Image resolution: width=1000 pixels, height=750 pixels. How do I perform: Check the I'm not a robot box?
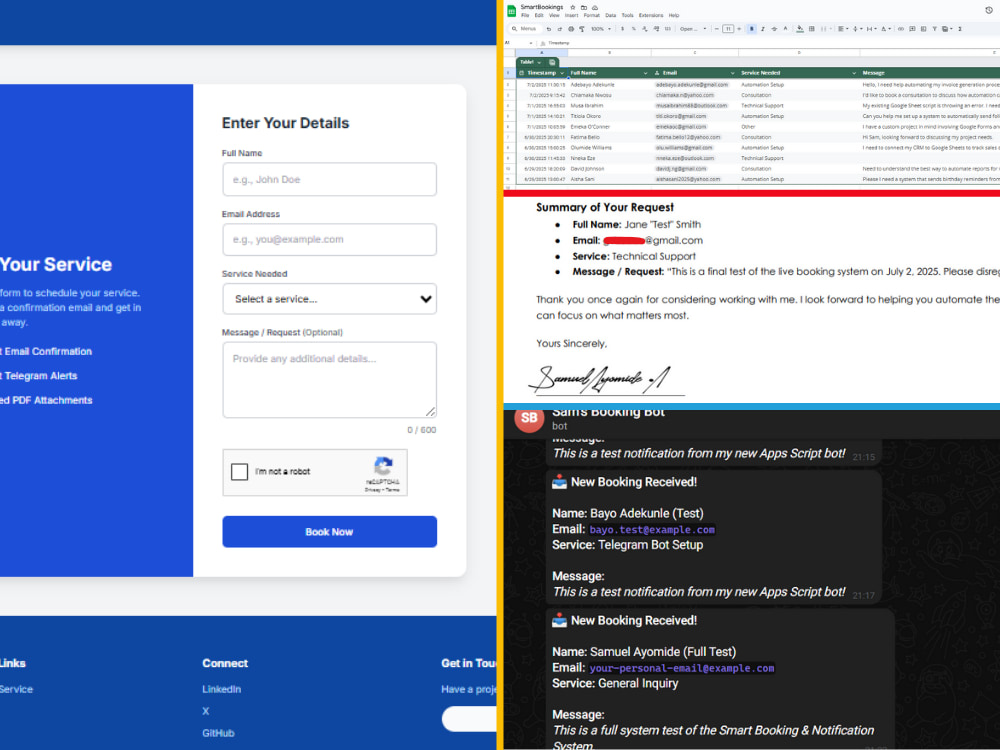[239, 471]
